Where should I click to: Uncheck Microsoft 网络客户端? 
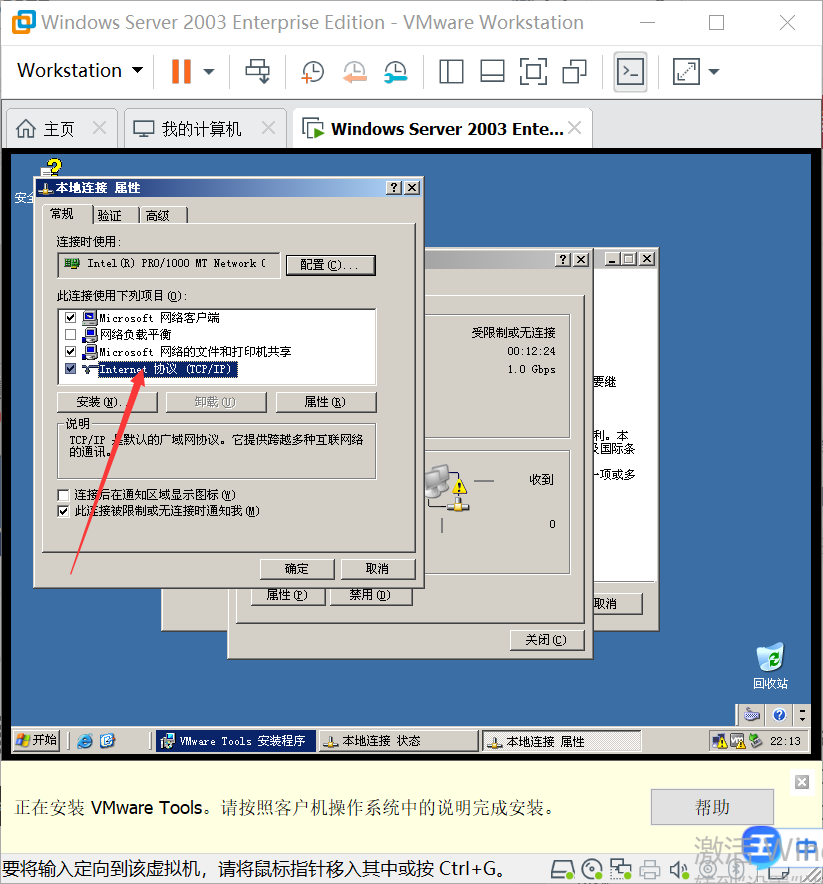pos(69,318)
